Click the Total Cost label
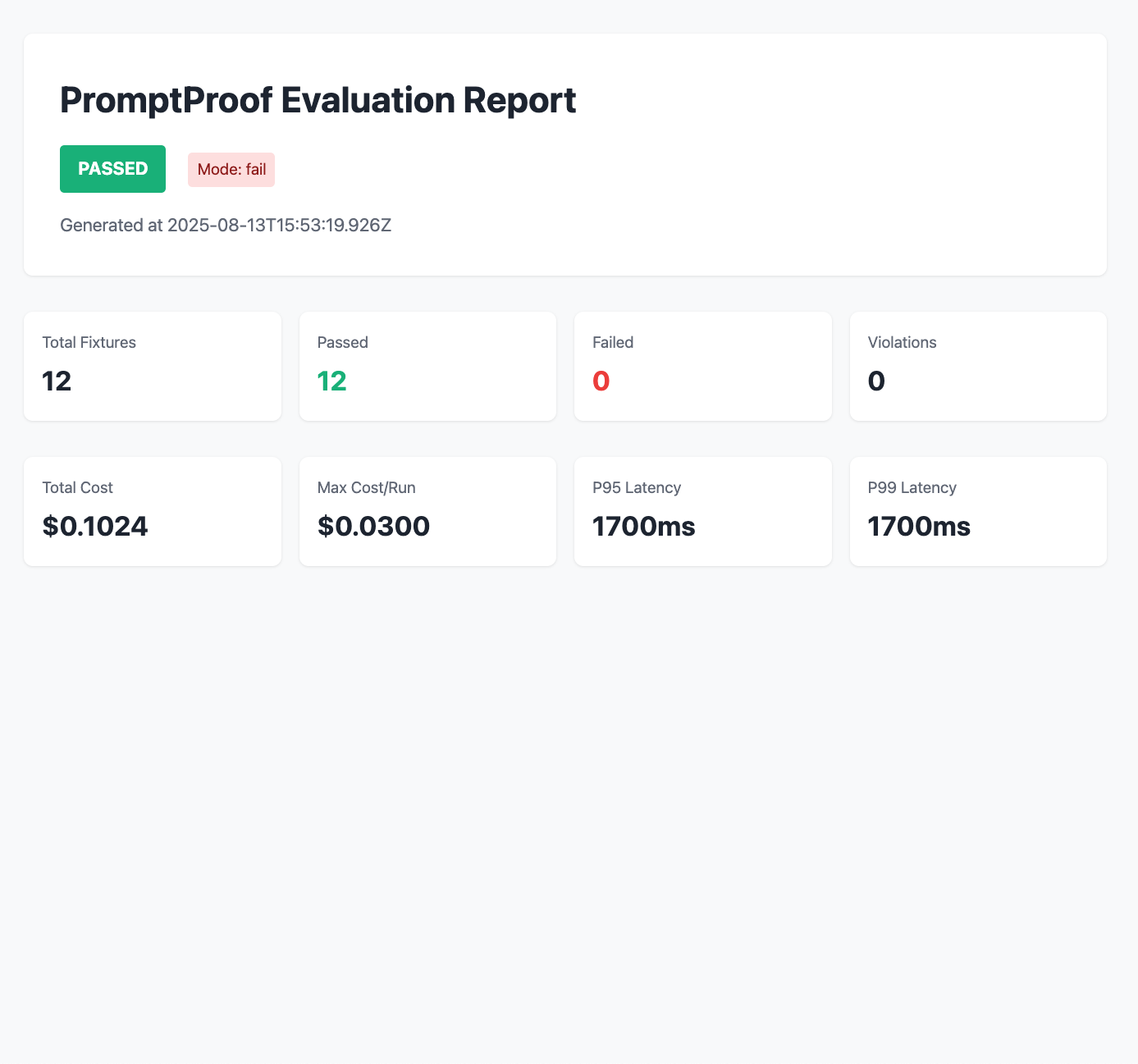The image size is (1138, 1064). (77, 488)
